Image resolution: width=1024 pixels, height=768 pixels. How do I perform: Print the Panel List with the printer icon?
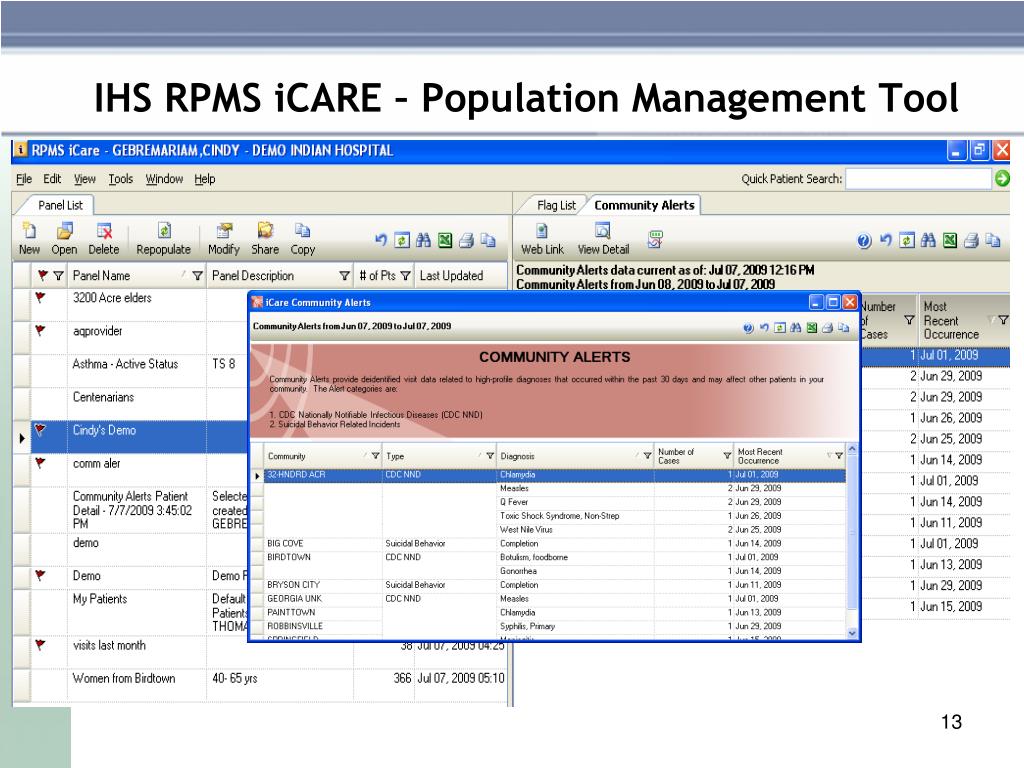click(466, 240)
